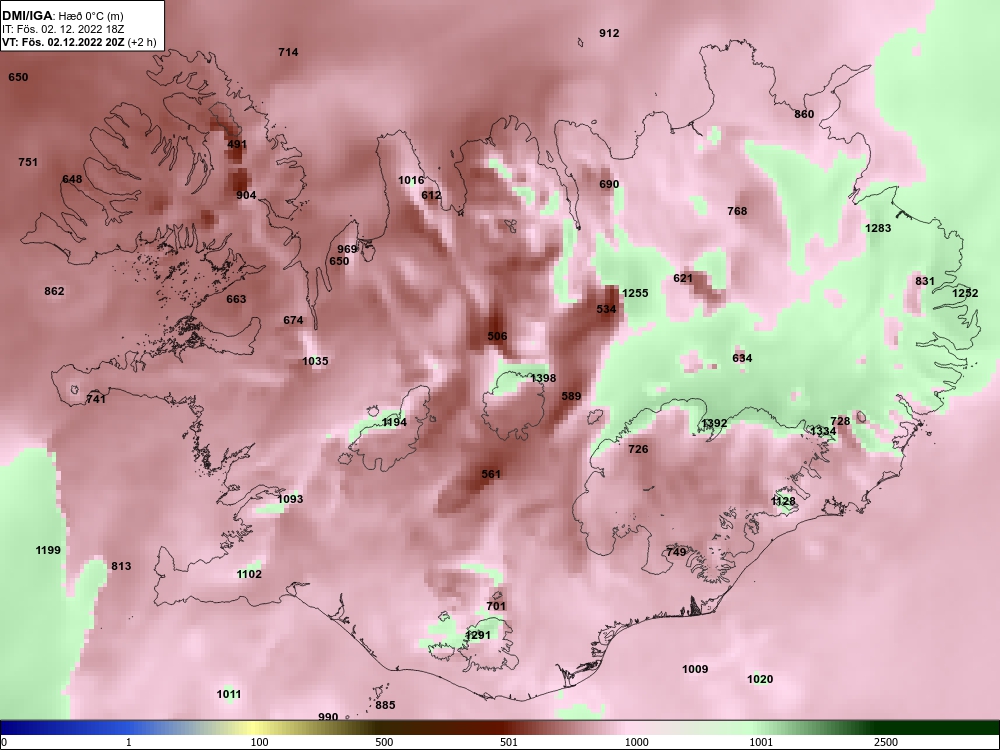Click the 768 height value
This screenshot has width=1000, height=750.
737,211
